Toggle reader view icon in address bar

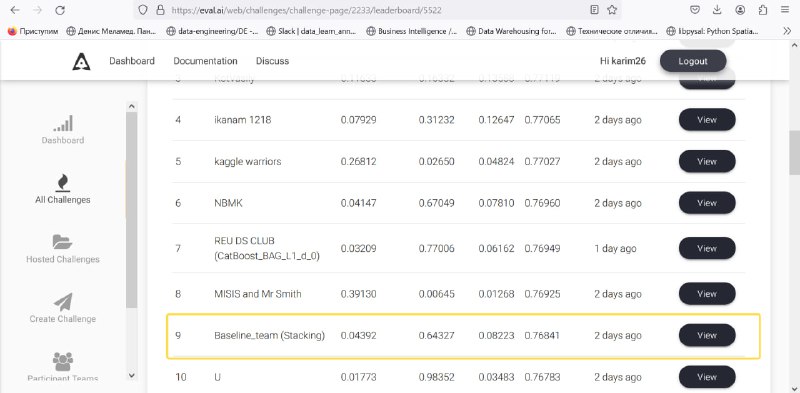(x=594, y=10)
